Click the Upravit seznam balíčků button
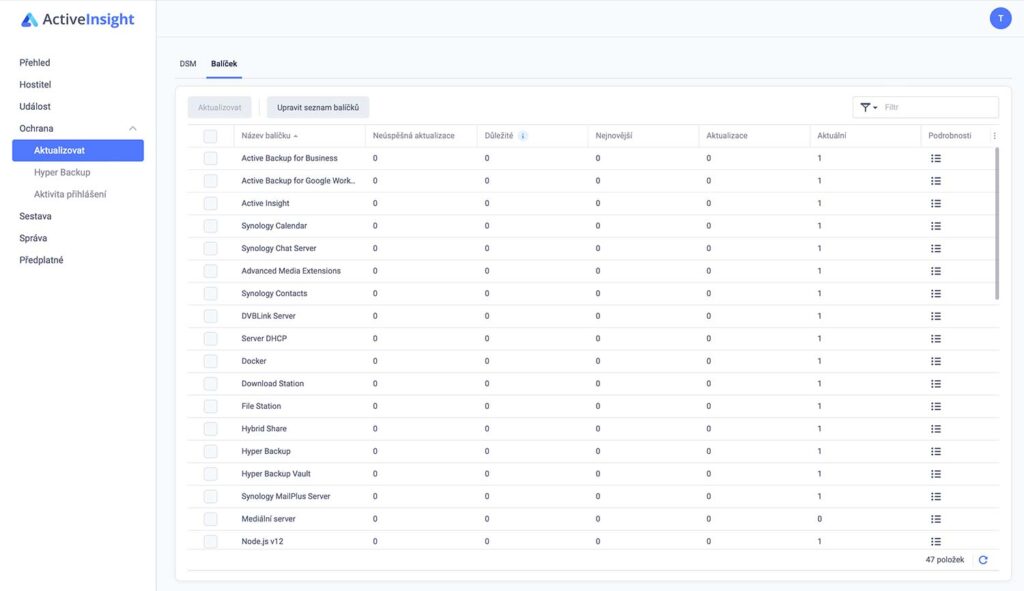The image size is (1024, 591). pos(318,107)
